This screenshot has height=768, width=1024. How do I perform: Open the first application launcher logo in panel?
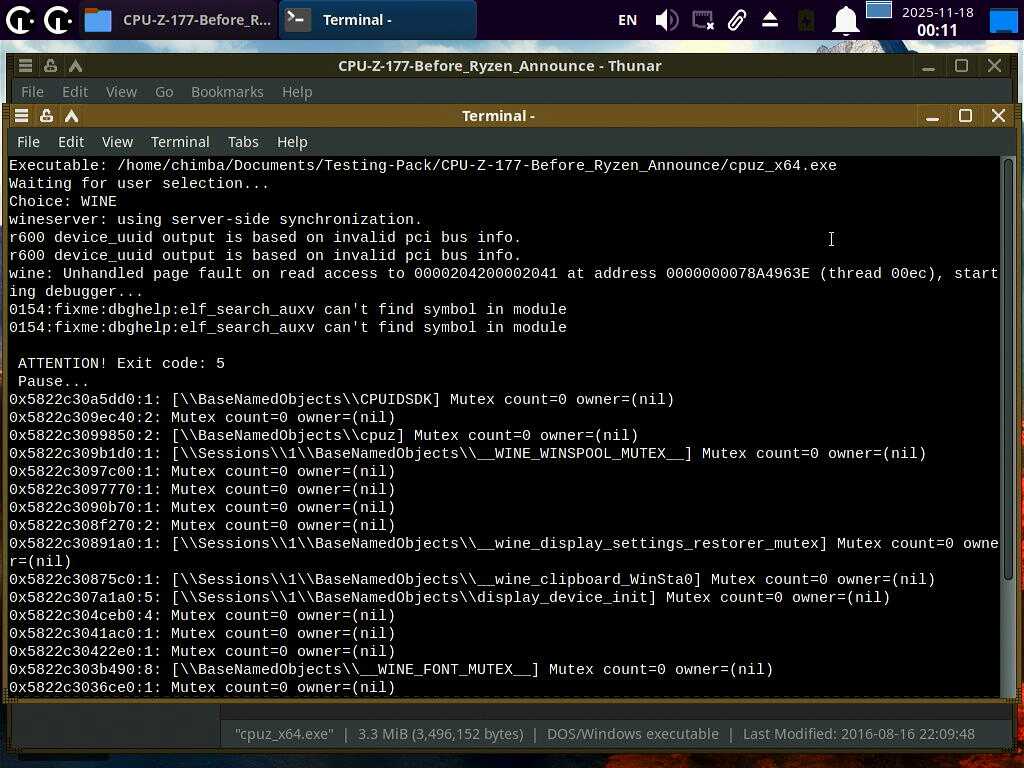click(x=19, y=20)
